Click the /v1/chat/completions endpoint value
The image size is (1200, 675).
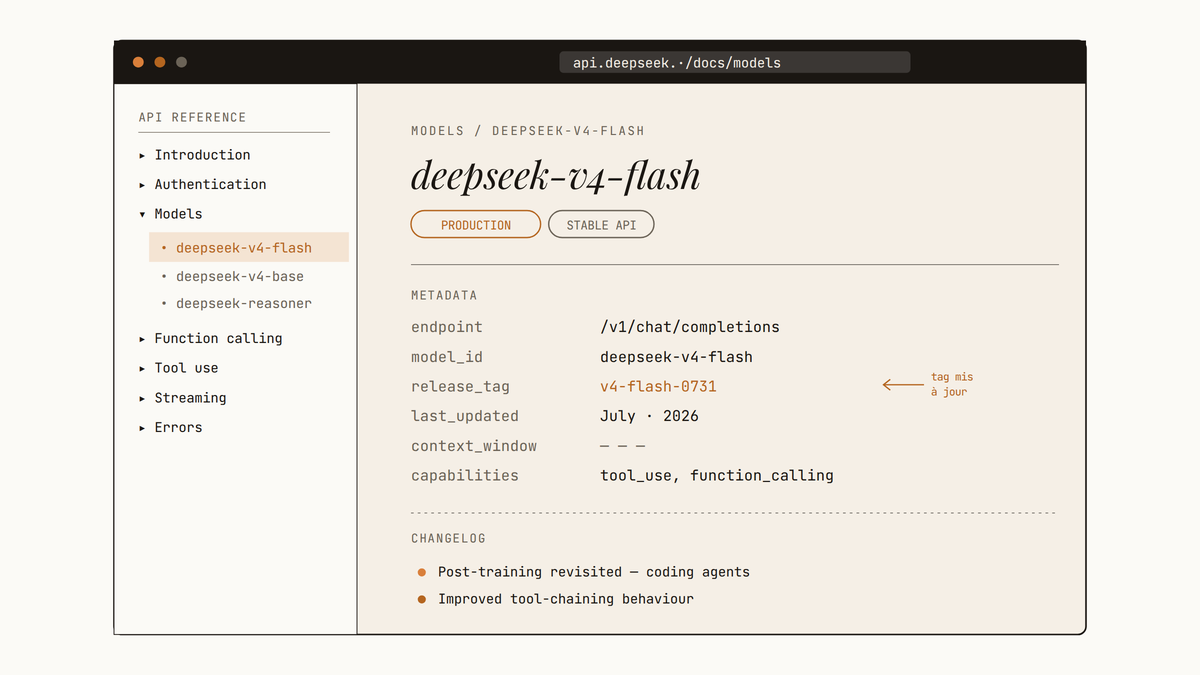[690, 327]
